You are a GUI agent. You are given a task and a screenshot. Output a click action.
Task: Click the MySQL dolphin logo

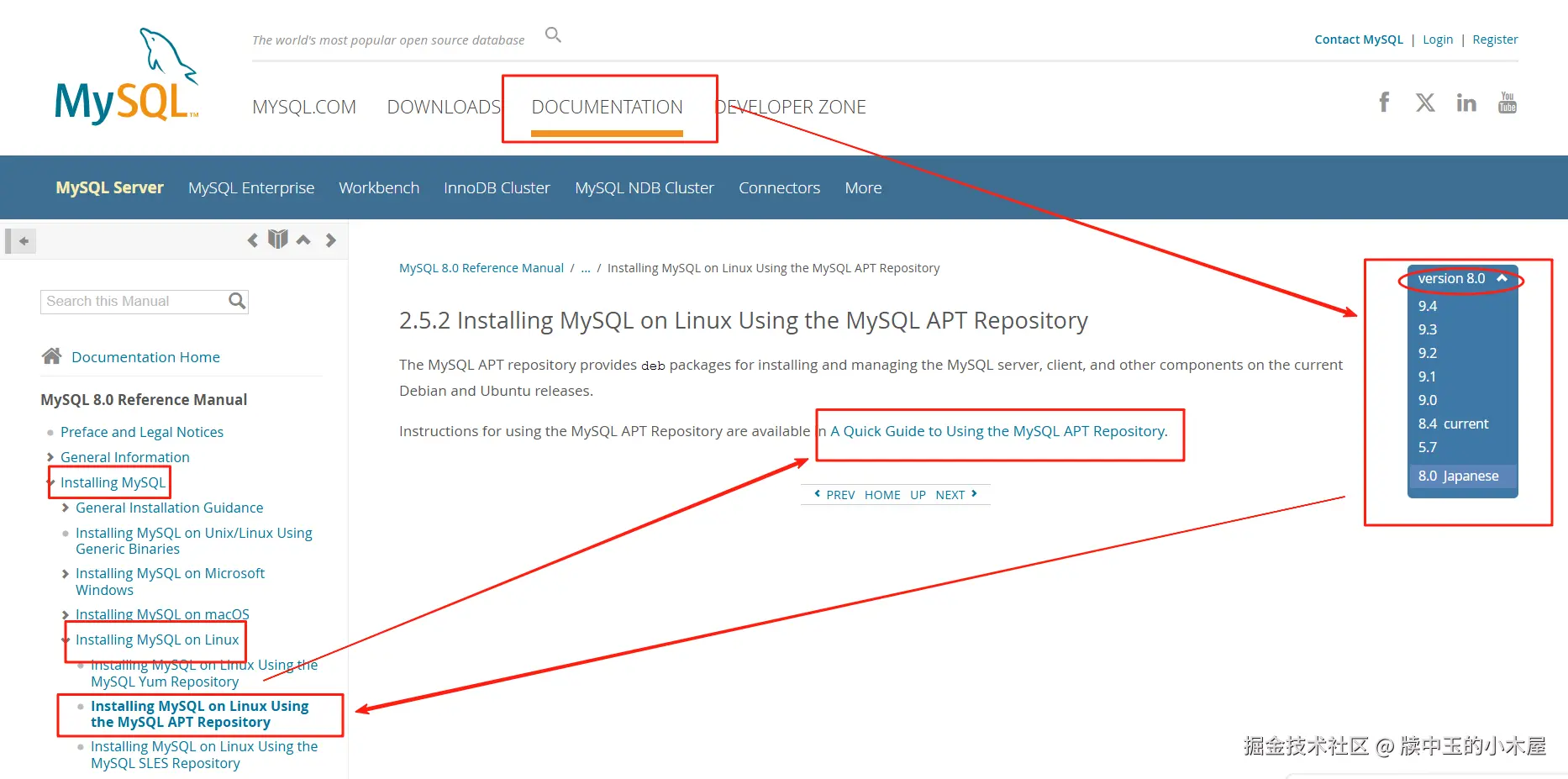tap(127, 76)
